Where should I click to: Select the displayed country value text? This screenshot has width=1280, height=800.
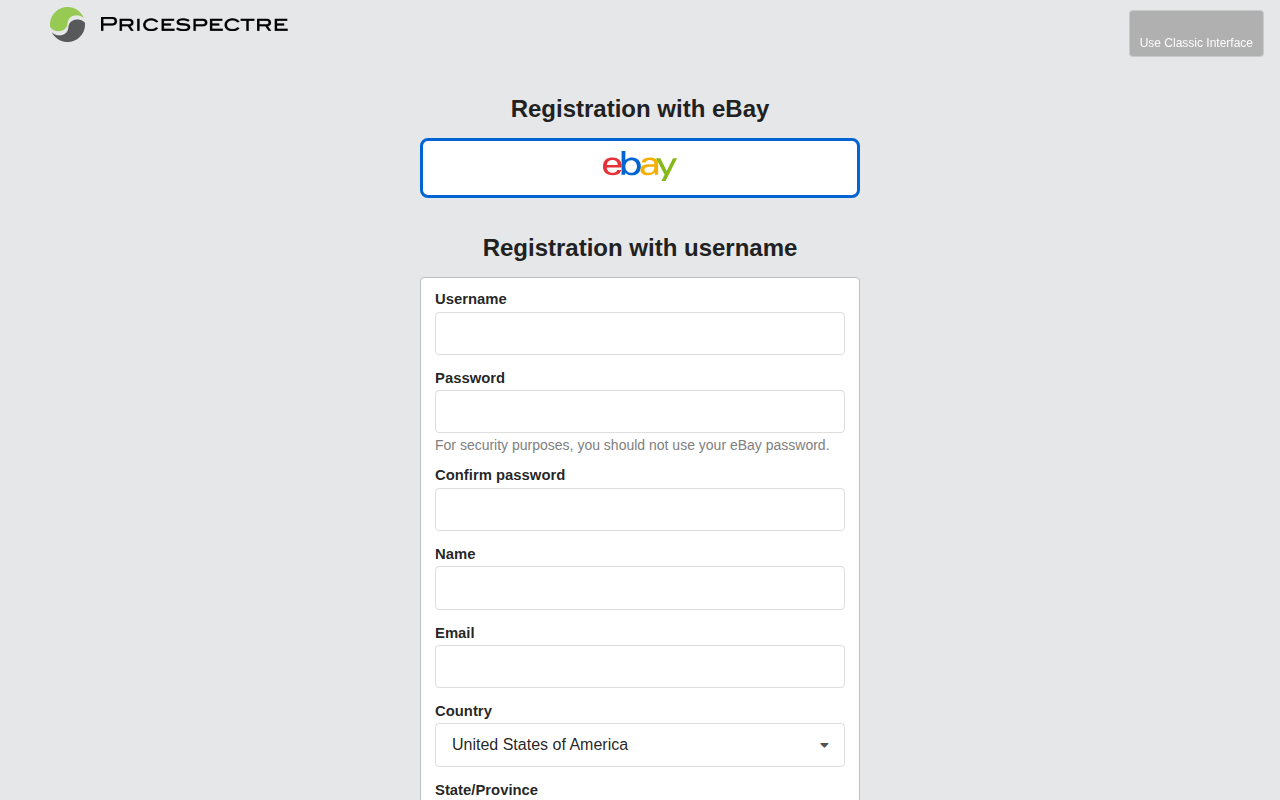click(x=540, y=744)
